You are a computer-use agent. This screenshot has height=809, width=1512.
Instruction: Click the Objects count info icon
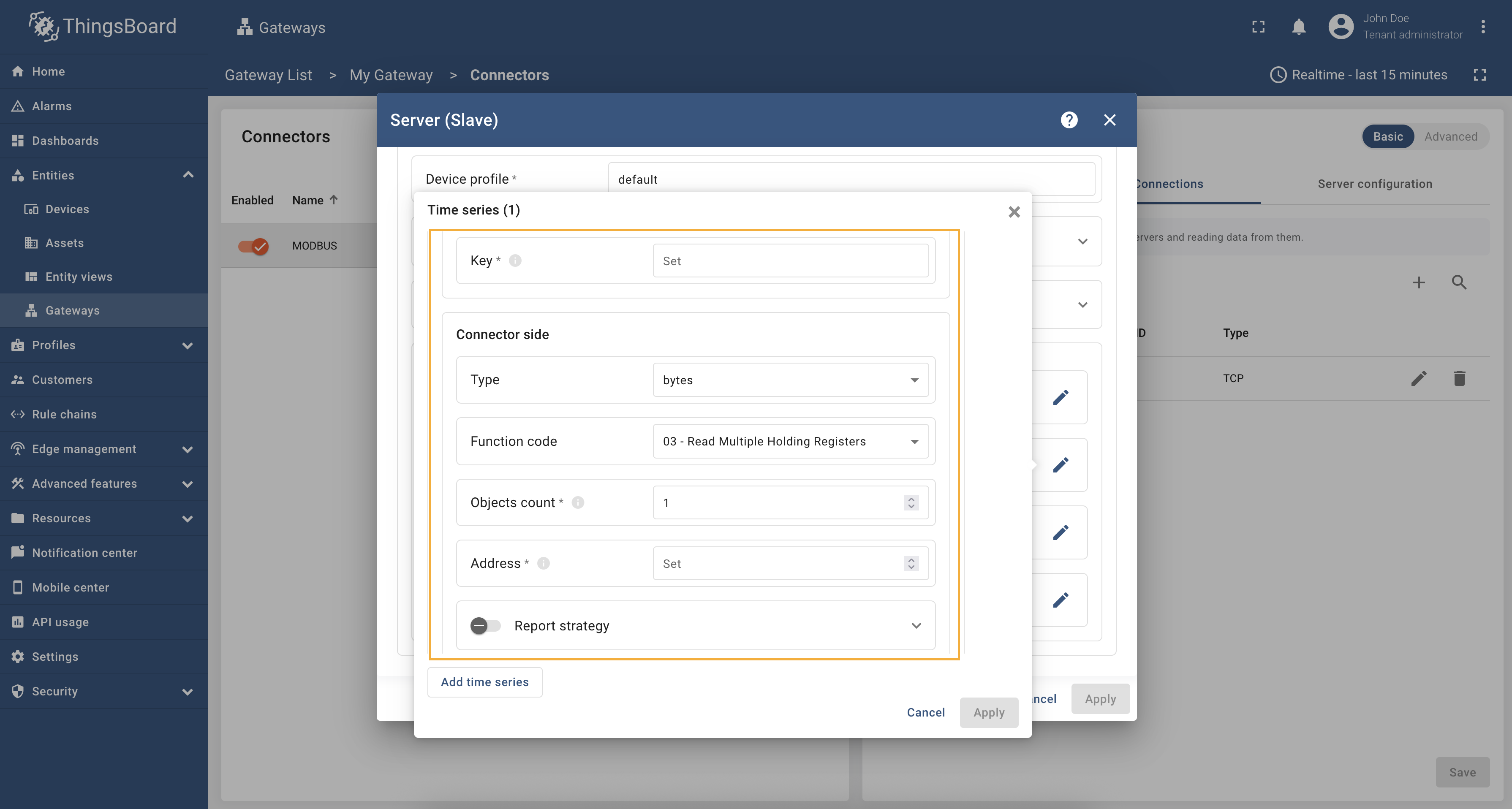(x=578, y=503)
